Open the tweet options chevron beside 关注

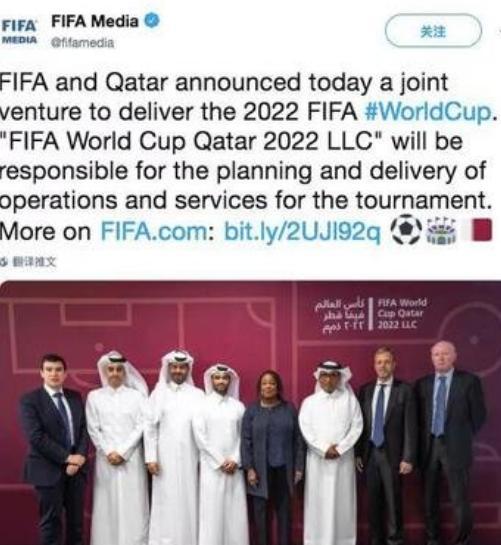[499, 31]
